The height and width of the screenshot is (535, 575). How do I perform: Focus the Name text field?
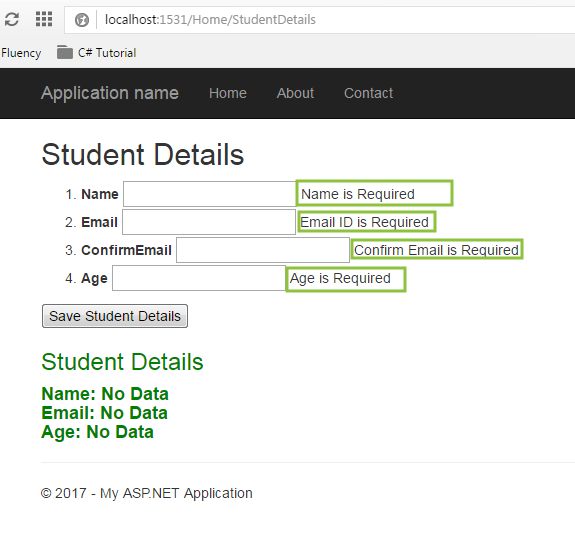(x=210, y=194)
